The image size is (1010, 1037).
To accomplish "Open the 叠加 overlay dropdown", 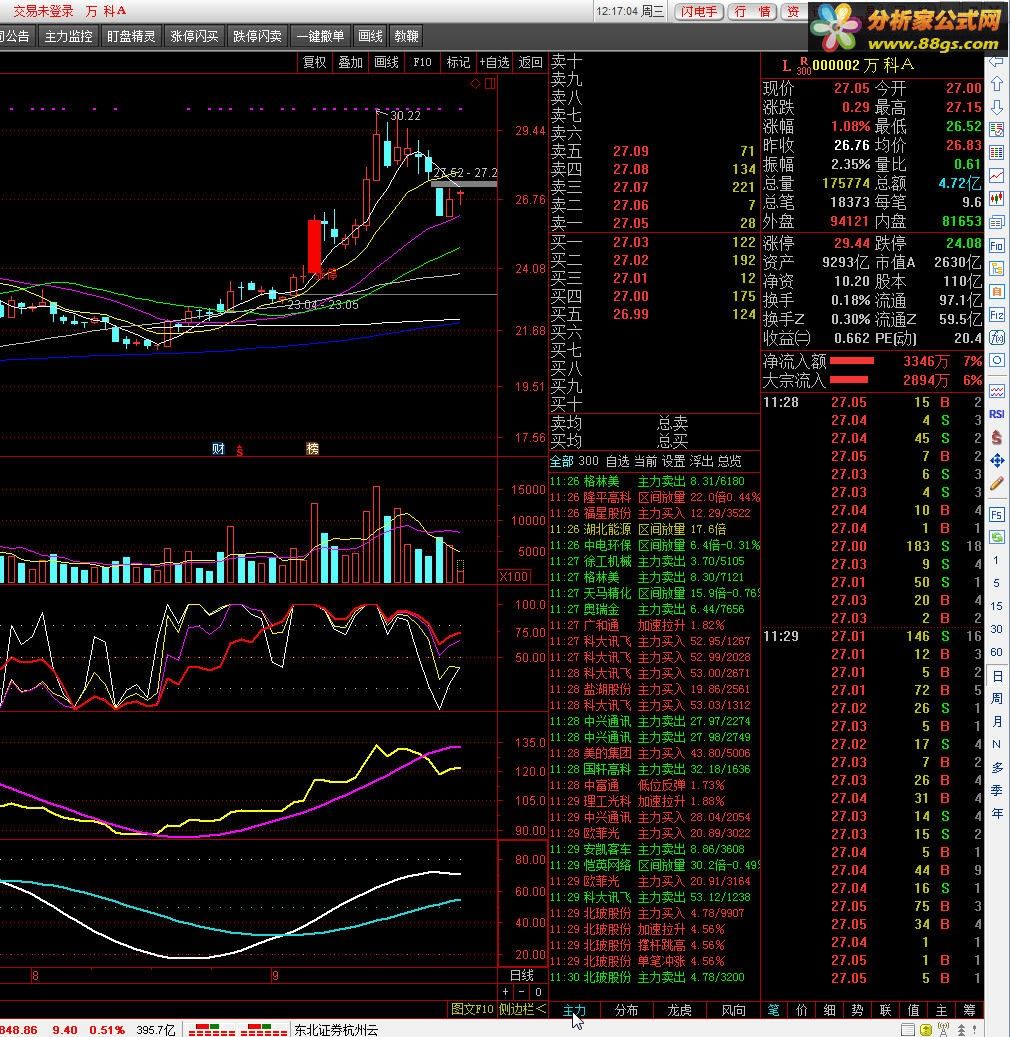I will tap(351, 62).
